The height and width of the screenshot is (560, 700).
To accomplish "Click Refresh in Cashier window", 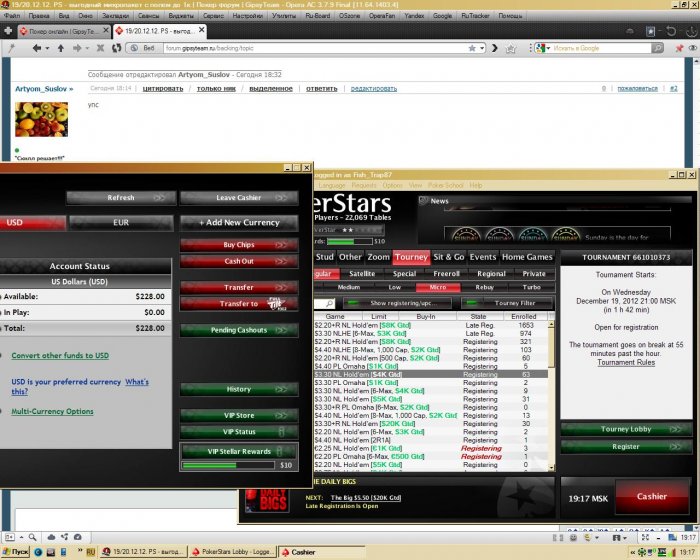I will click(x=121, y=198).
